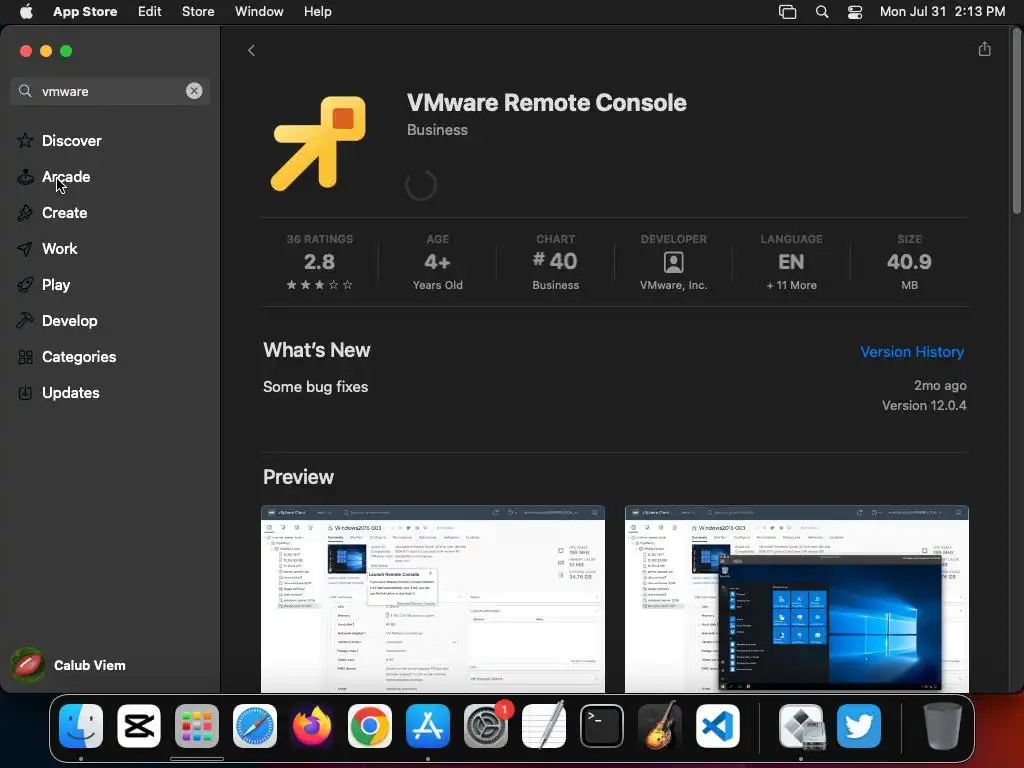Go back with the back chevron
1024x768 pixels.
coord(251,50)
